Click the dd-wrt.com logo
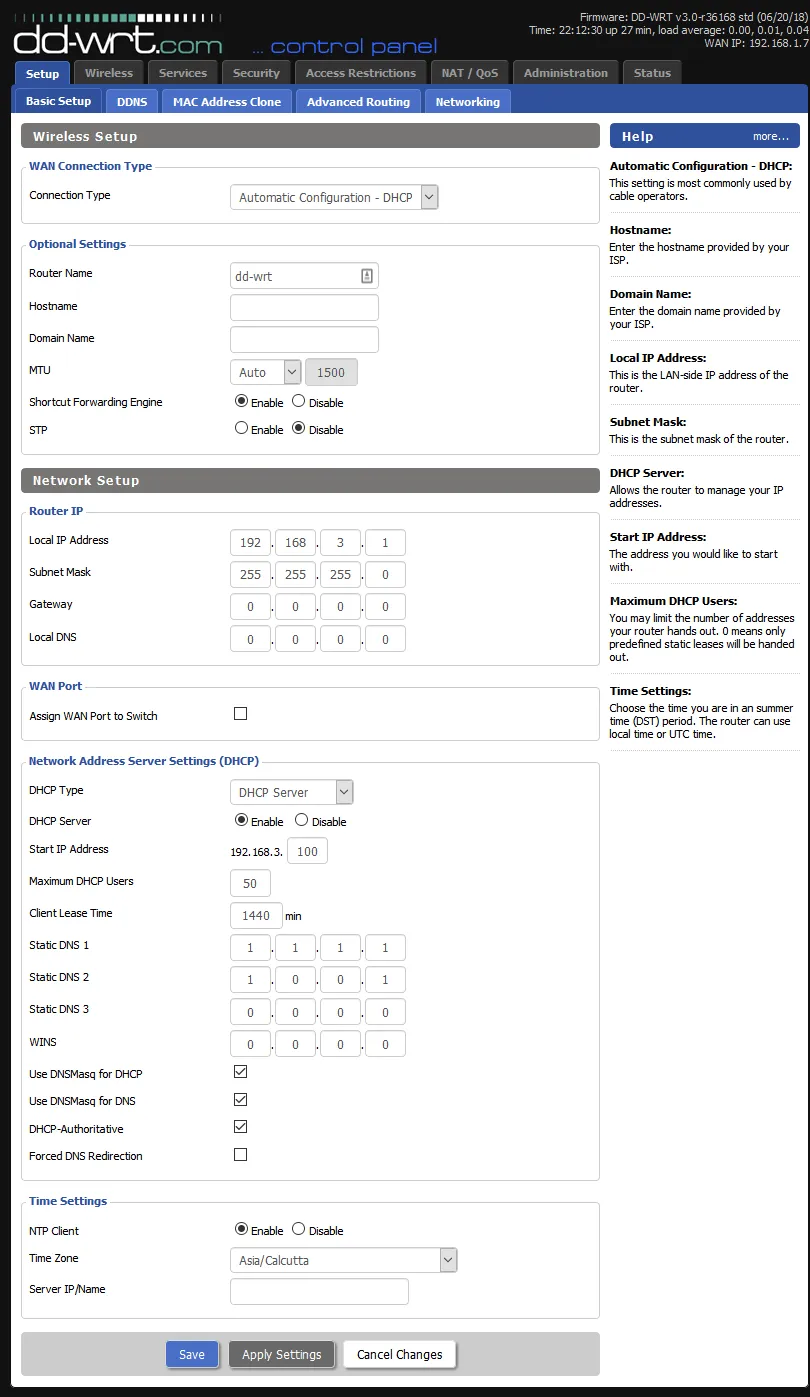 (x=117, y=37)
